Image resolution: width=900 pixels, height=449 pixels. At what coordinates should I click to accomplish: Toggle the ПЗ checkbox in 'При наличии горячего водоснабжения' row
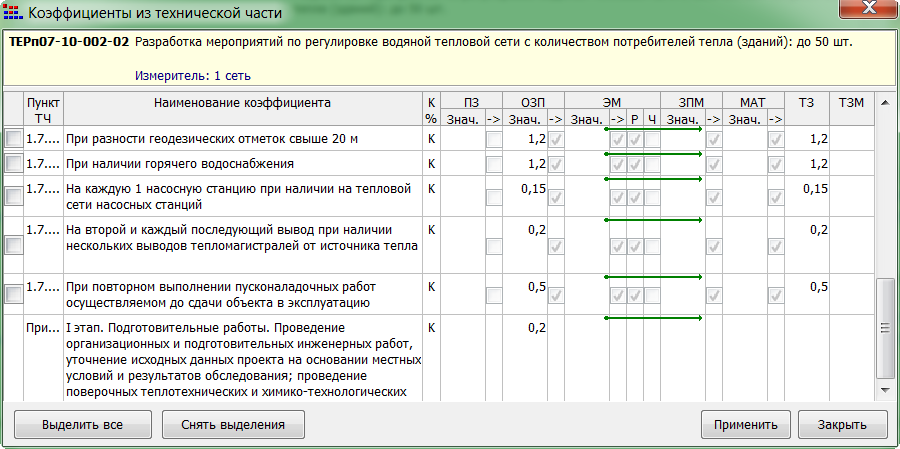pos(494,165)
